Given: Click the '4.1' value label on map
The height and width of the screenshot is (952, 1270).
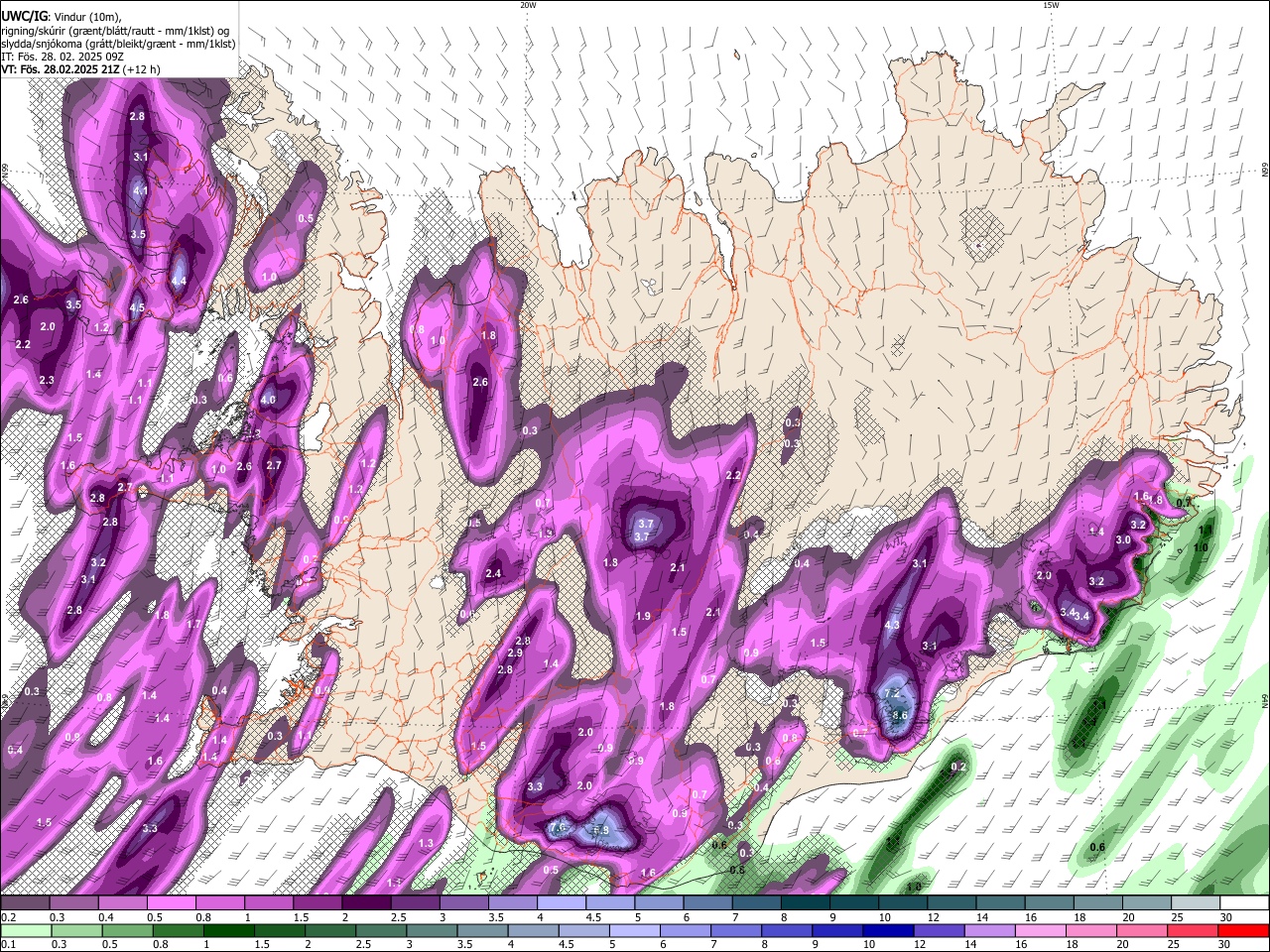Looking at the screenshot, I should click(x=141, y=190).
